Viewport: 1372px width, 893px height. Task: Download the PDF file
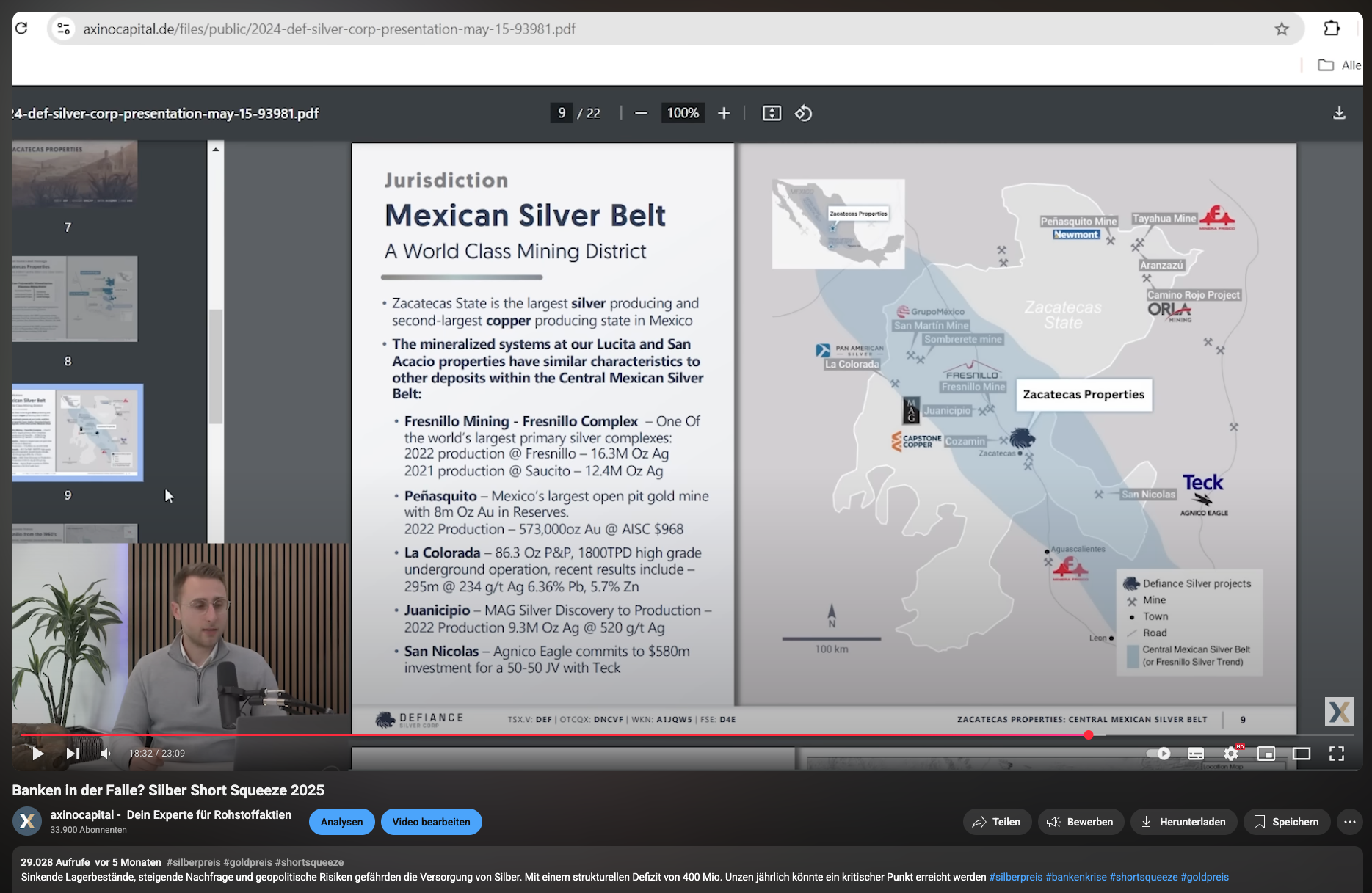[1340, 113]
